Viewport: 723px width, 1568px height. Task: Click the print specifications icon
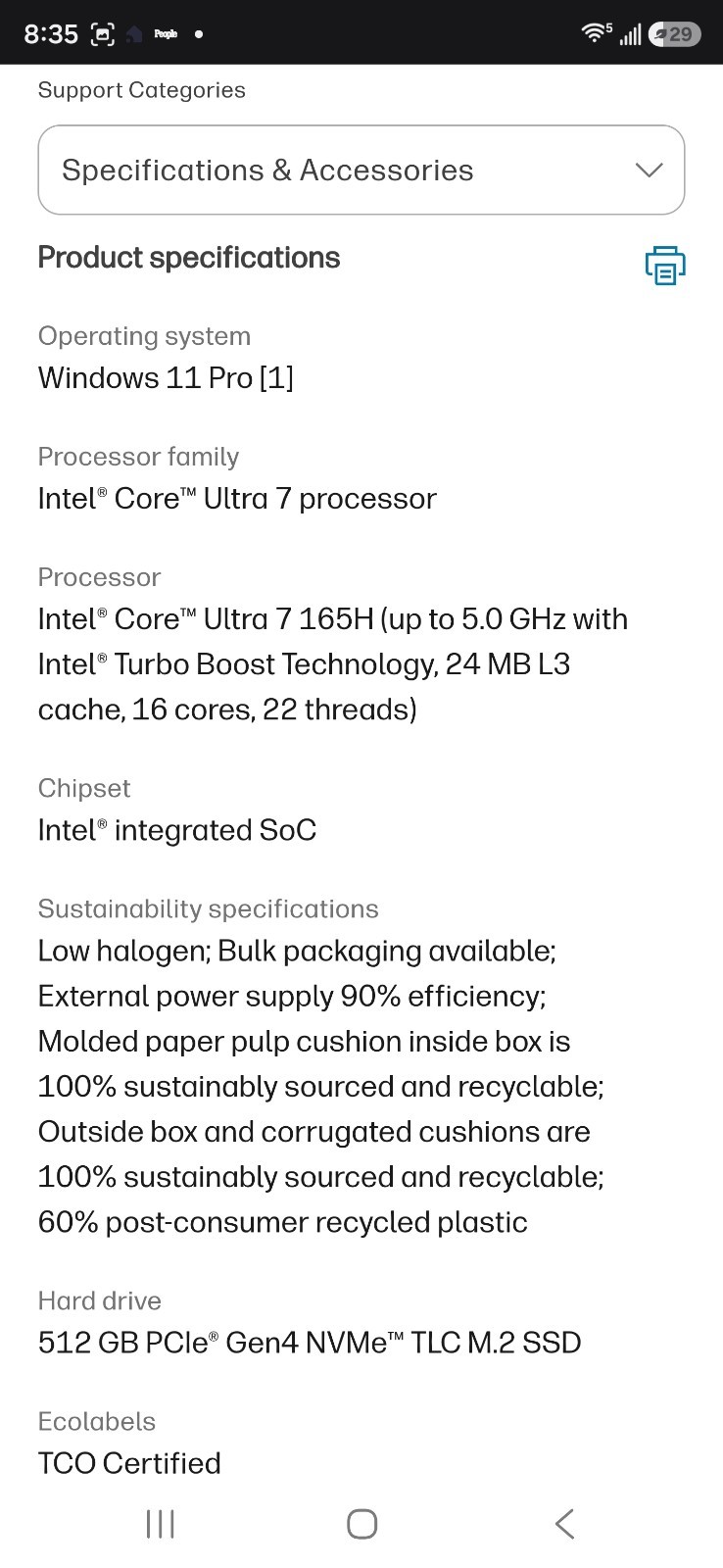664,265
